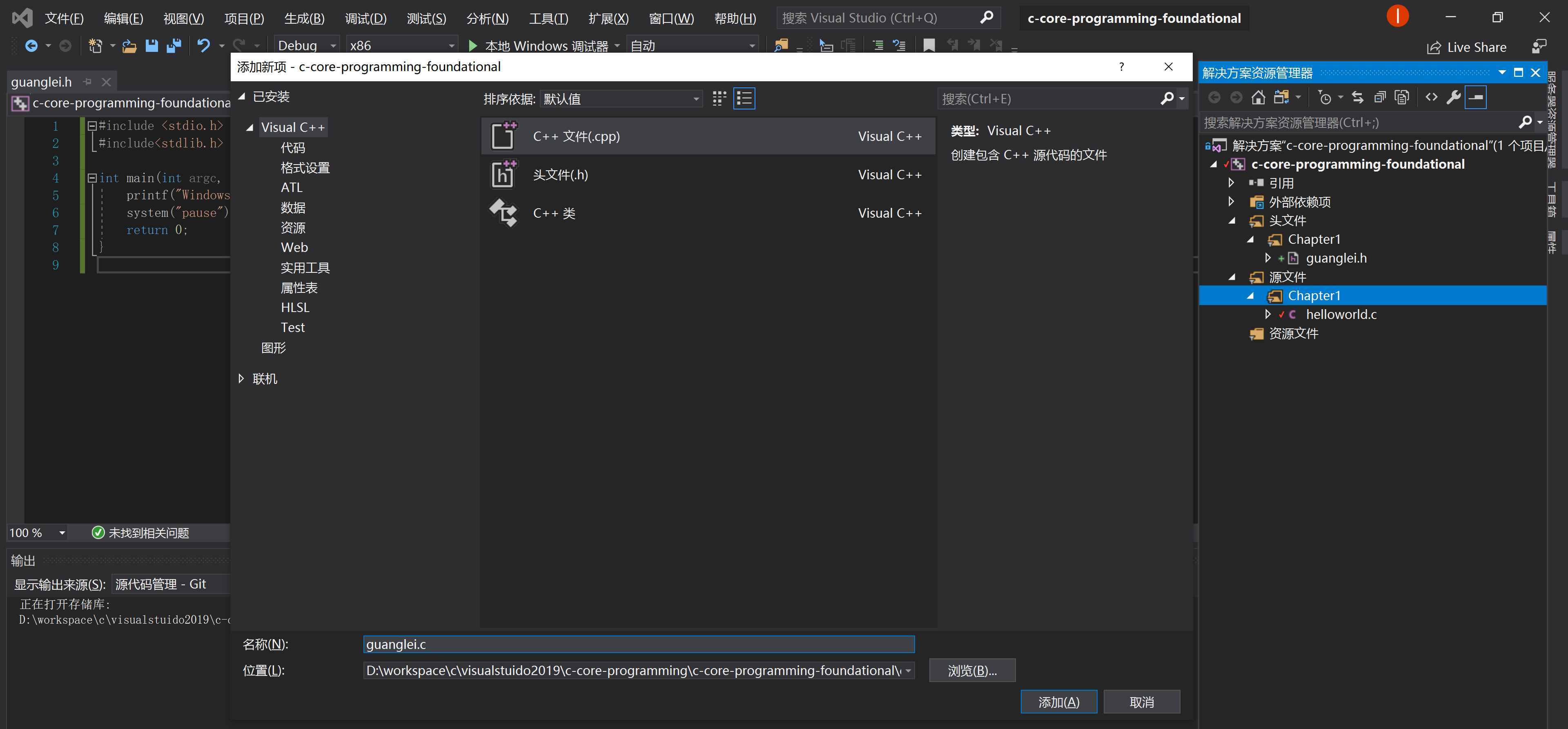Switch dialog to small icons grid view

[x=719, y=99]
